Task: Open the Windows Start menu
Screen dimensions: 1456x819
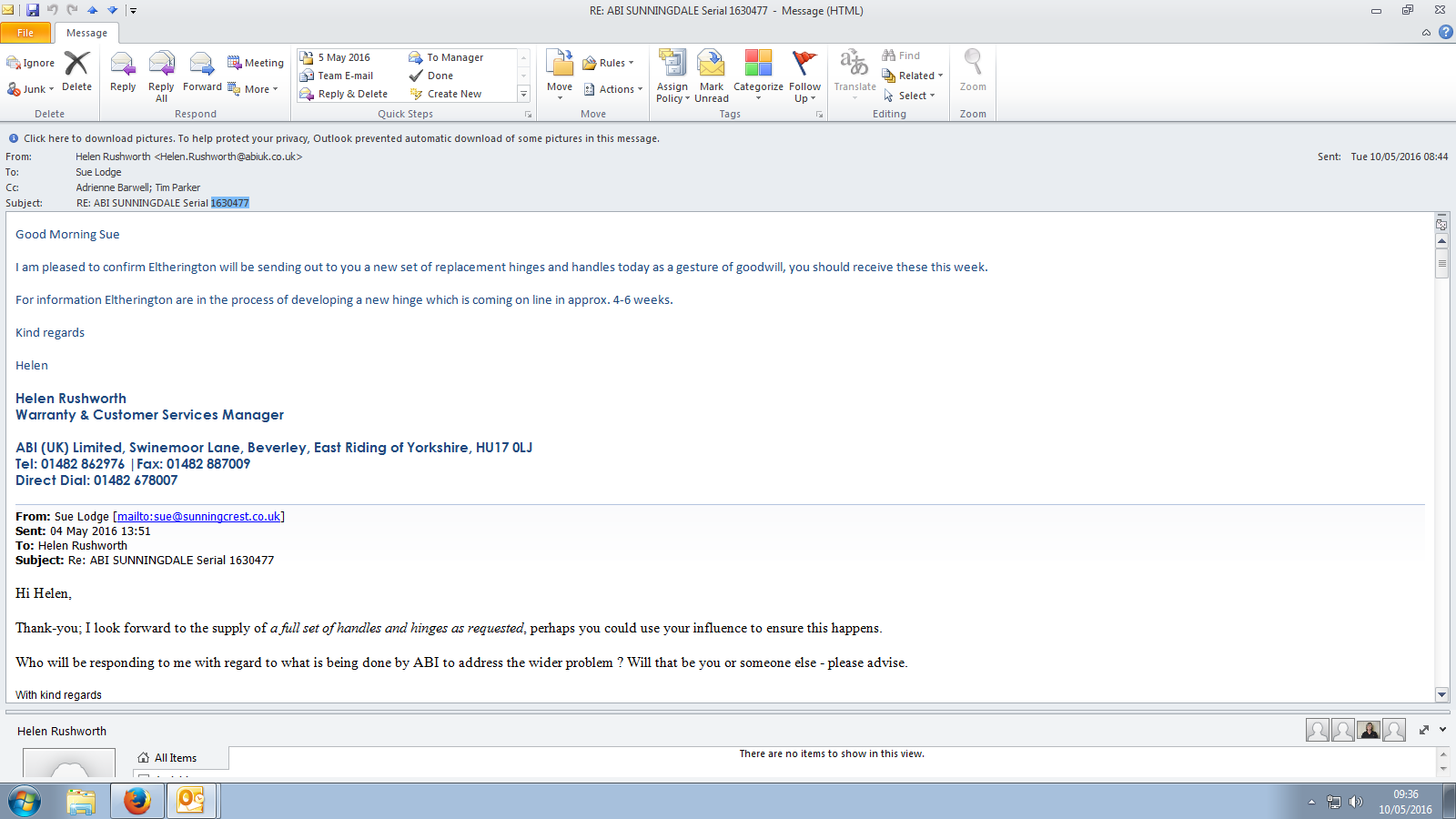Action: tap(25, 802)
